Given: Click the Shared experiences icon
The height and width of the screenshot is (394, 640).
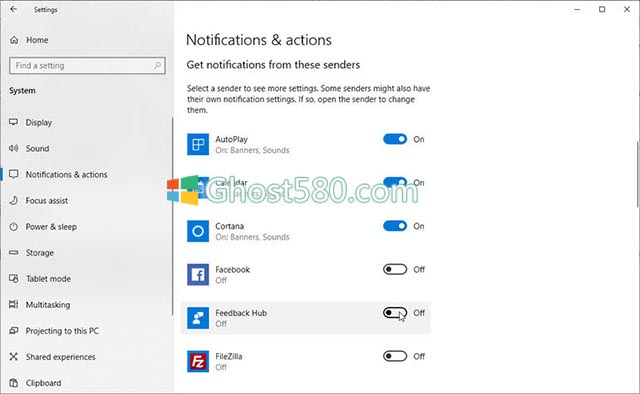Looking at the screenshot, I should pyautogui.click(x=13, y=357).
